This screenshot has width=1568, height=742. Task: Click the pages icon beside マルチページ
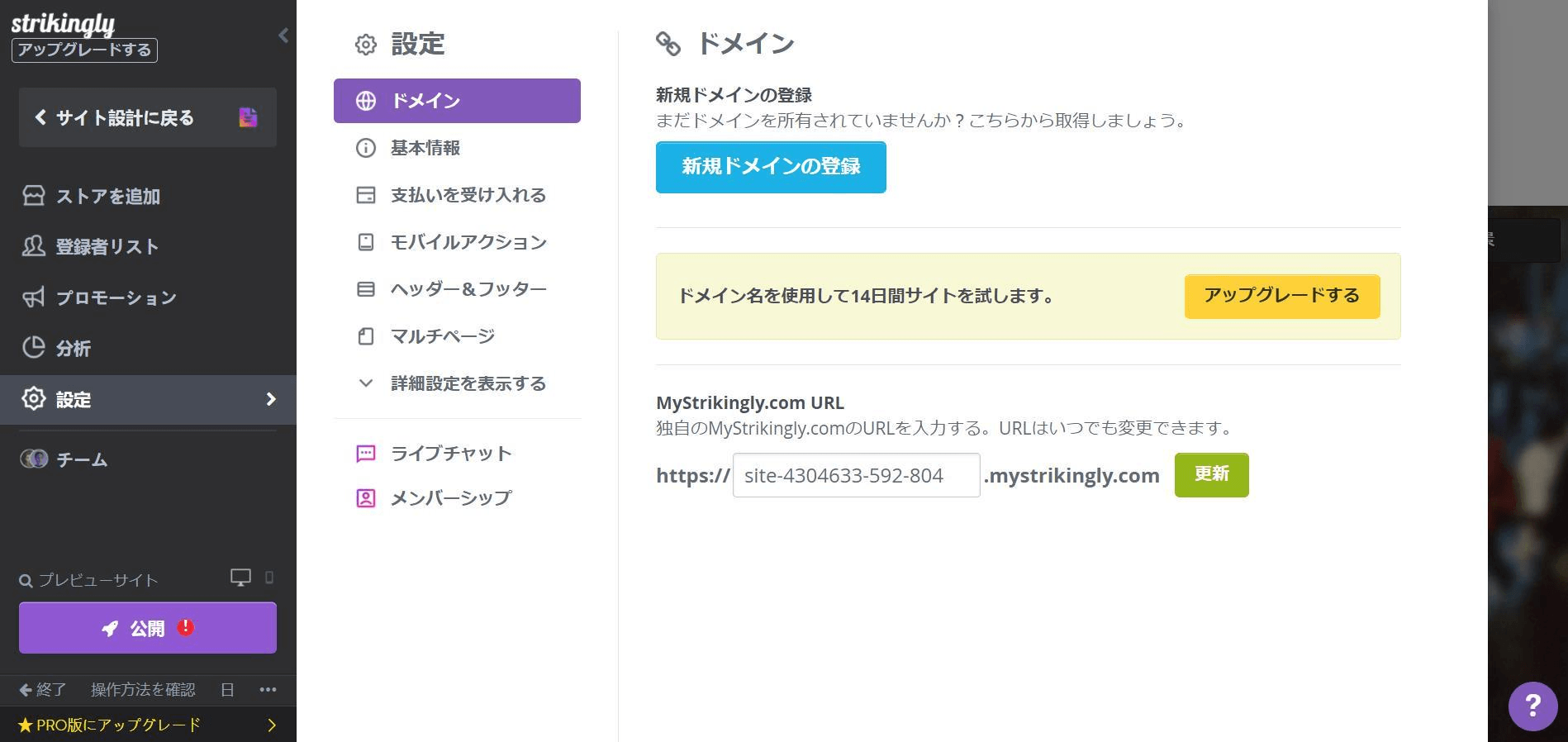(x=366, y=336)
